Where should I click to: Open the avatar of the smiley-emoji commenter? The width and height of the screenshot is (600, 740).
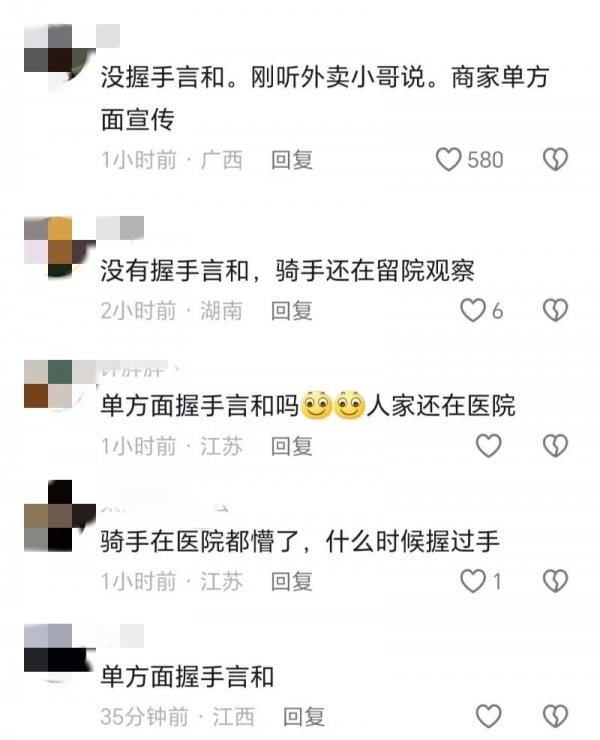(x=59, y=384)
